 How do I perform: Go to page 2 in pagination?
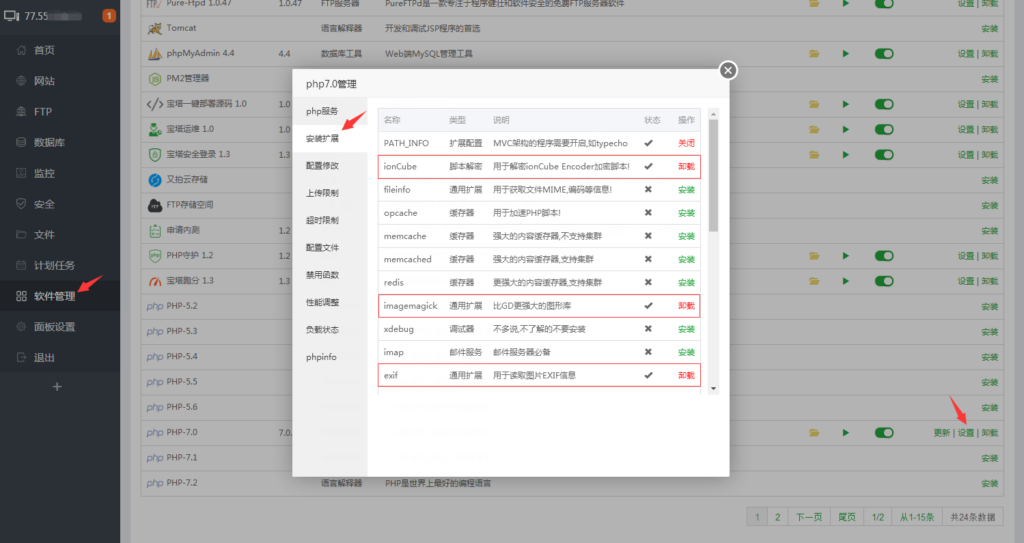(777, 517)
